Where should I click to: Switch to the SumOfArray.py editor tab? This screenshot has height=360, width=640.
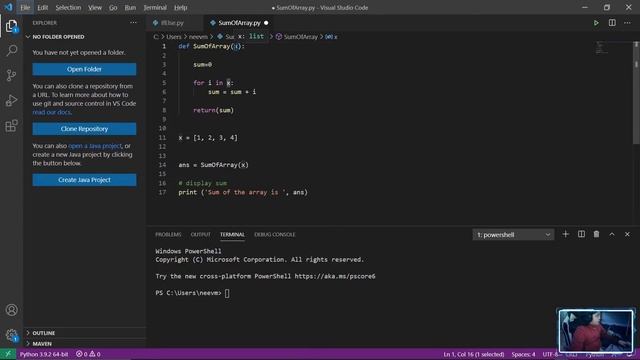239,23
